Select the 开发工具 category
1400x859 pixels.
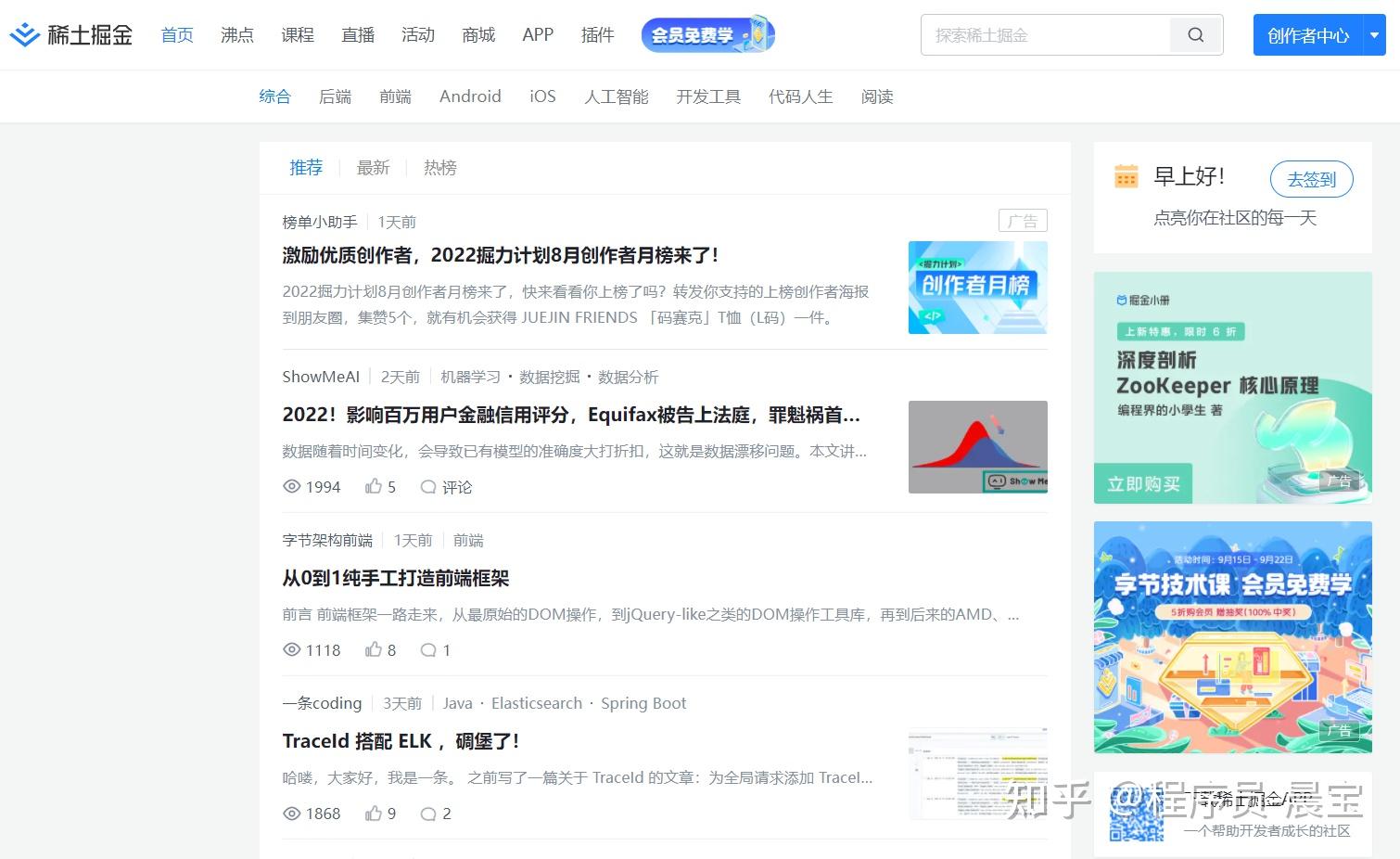click(708, 96)
